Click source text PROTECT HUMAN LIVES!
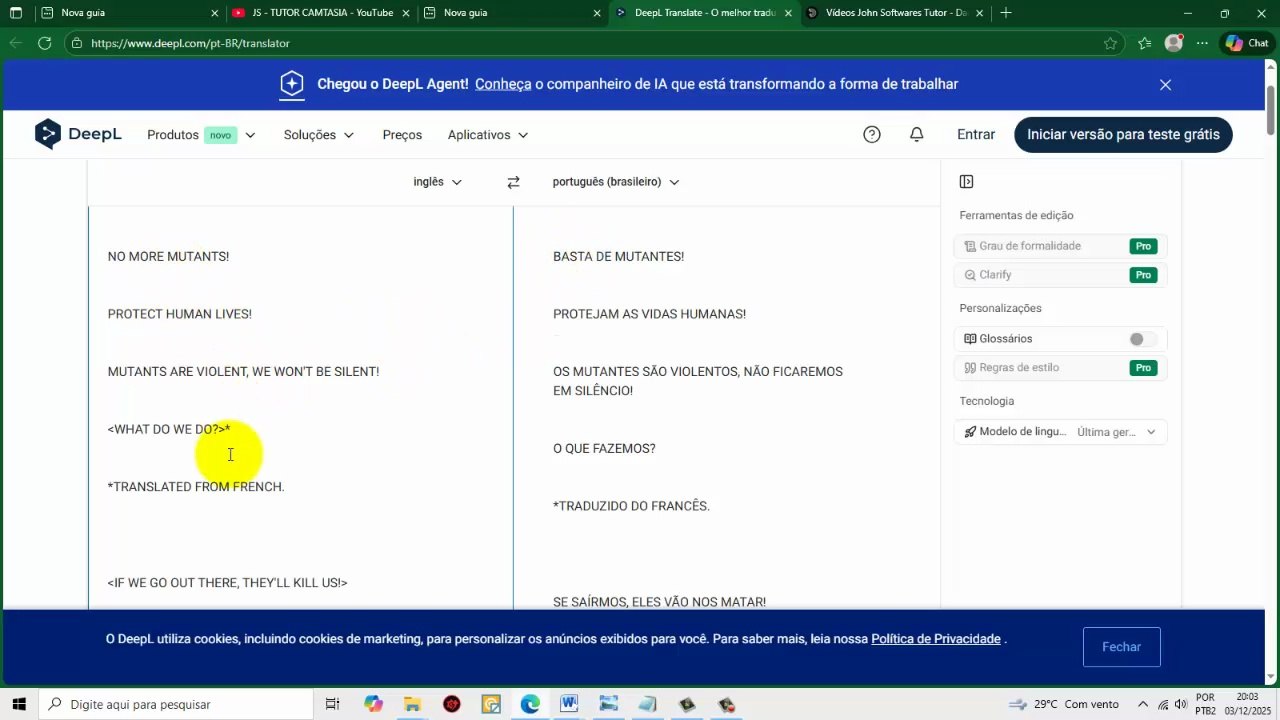Screen dimensions: 1280x720 point(180,314)
